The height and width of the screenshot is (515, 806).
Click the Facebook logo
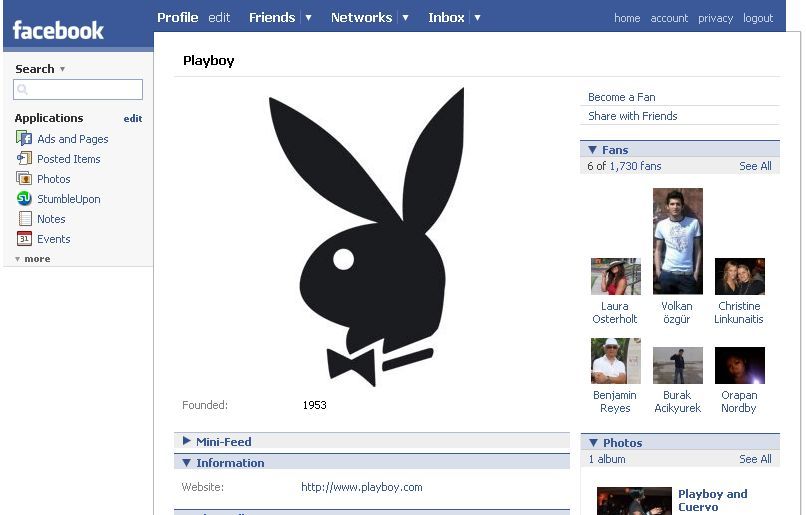click(x=58, y=30)
